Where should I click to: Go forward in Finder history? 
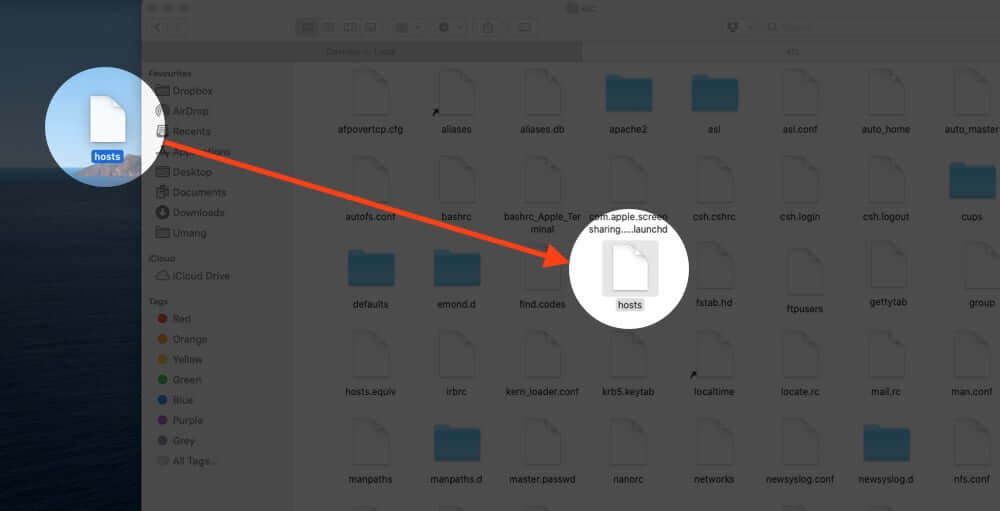point(179,27)
